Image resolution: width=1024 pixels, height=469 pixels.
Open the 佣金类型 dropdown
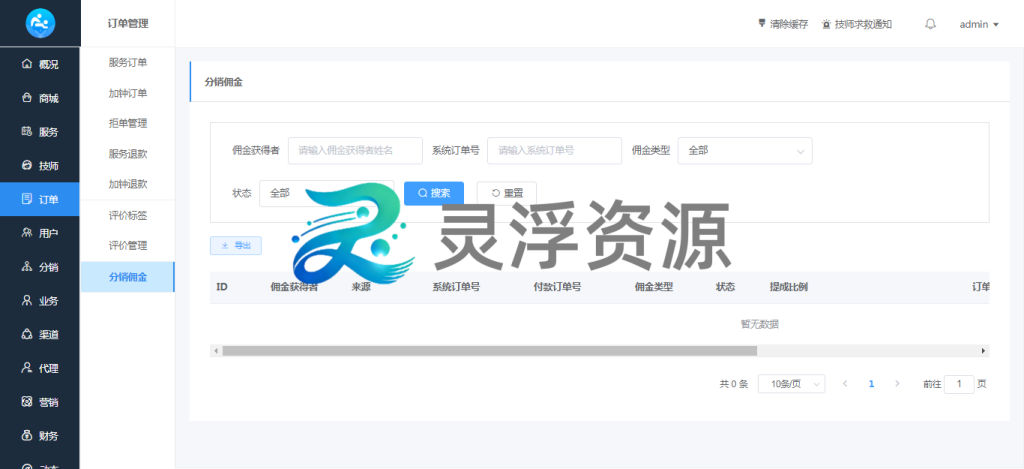[x=745, y=150]
